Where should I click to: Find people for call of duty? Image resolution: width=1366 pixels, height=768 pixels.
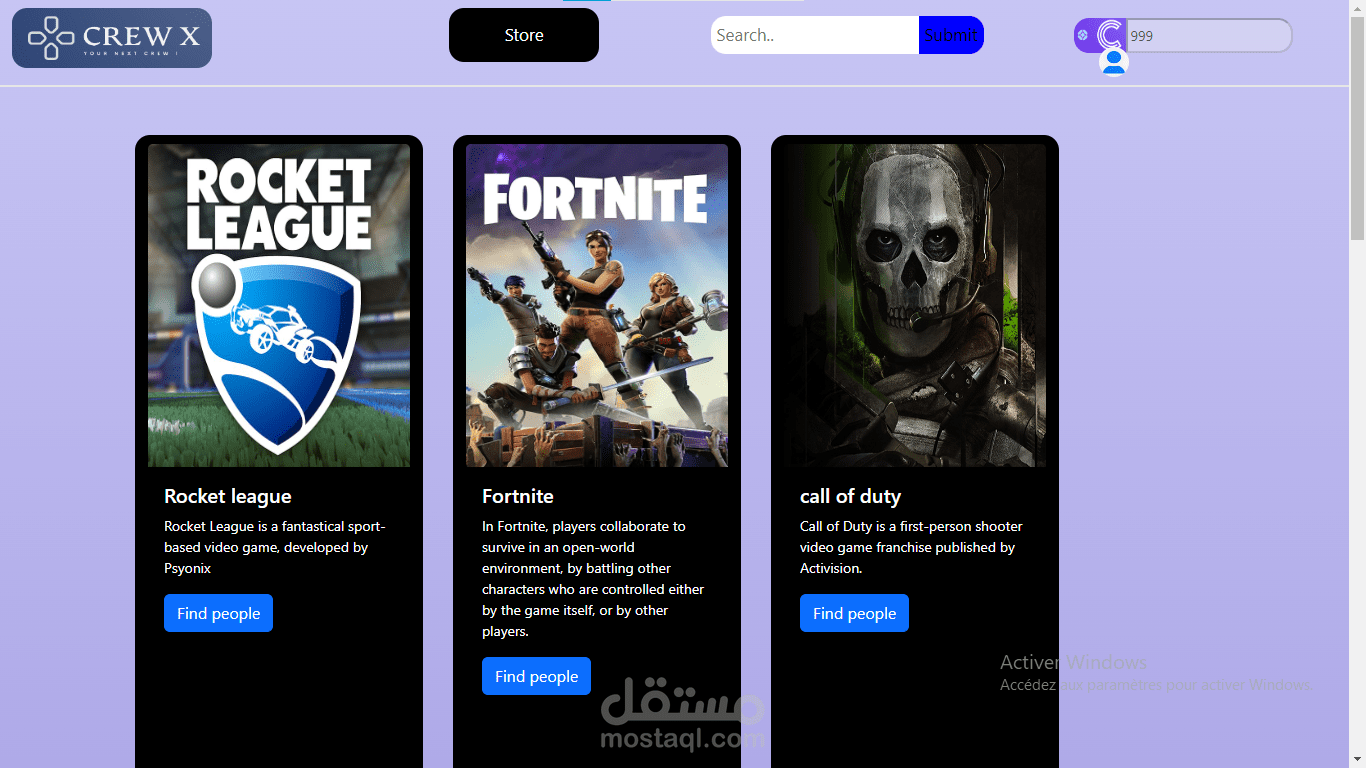pyautogui.click(x=854, y=613)
